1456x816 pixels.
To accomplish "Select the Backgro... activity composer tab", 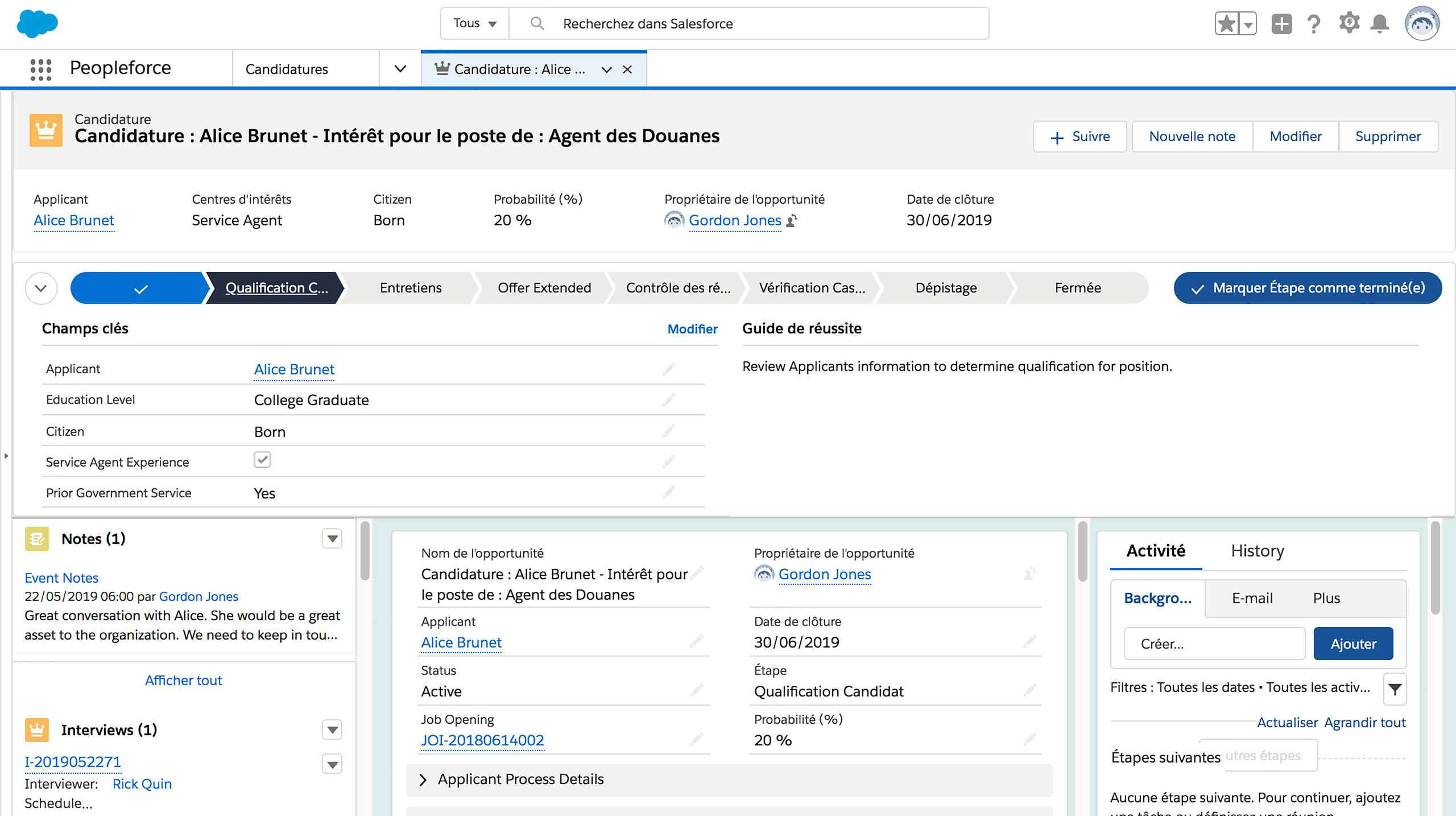I will point(1157,598).
